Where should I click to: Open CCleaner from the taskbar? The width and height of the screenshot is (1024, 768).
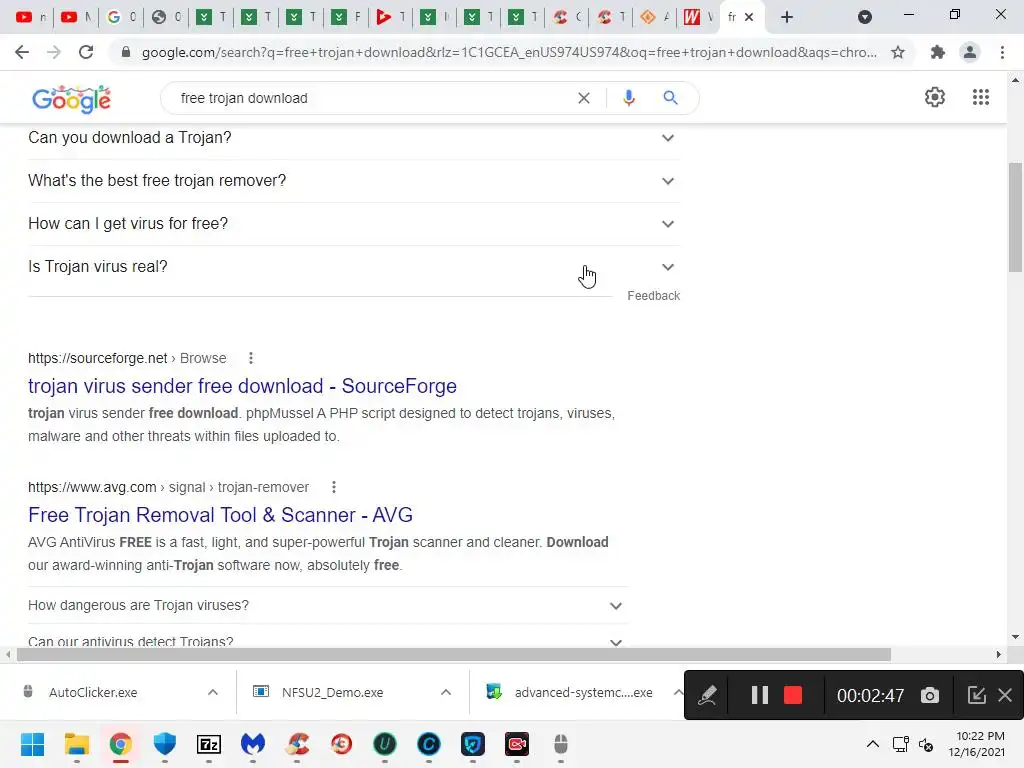coord(297,744)
